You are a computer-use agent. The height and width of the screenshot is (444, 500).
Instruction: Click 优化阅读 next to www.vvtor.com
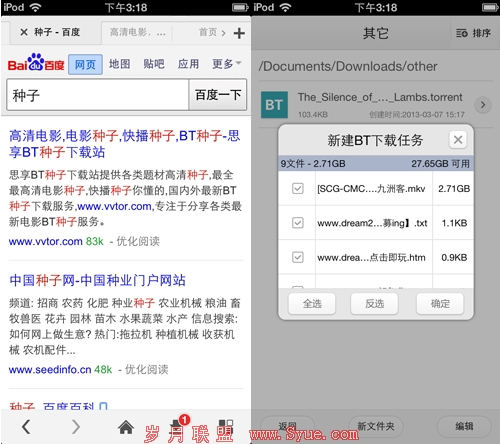138,241
